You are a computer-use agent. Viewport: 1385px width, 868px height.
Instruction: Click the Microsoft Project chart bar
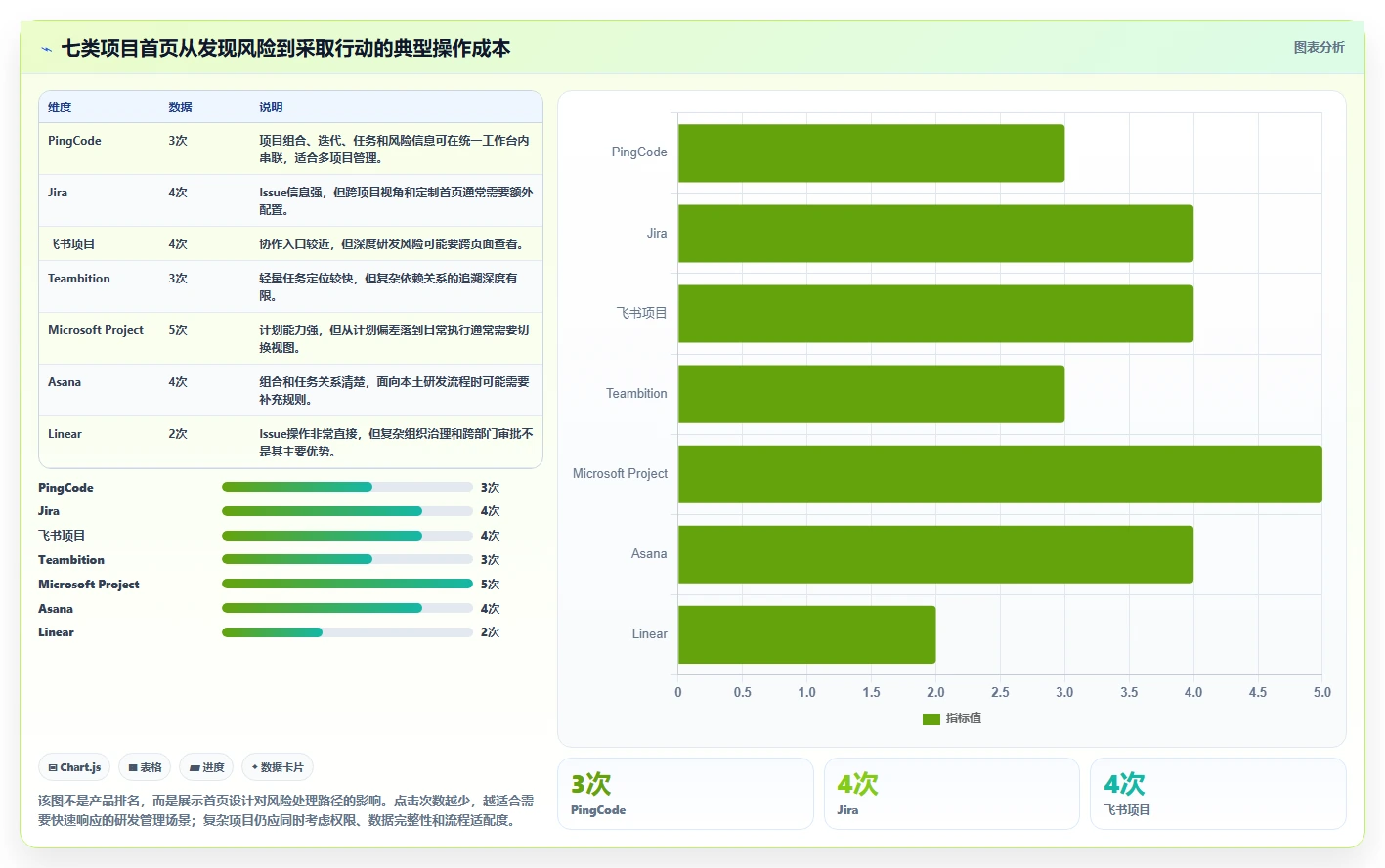(x=1000, y=474)
